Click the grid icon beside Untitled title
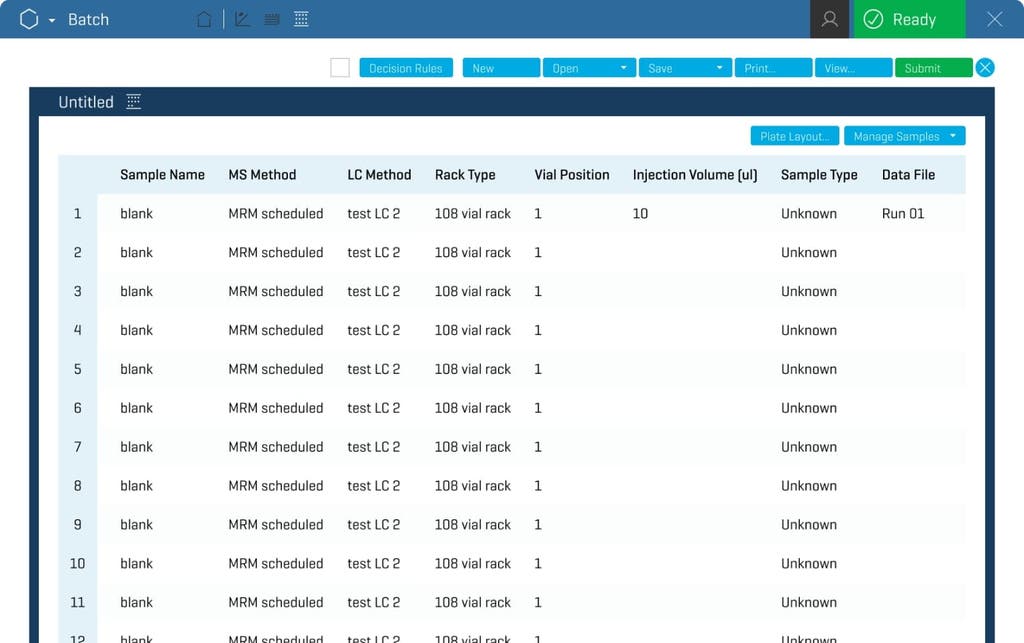 (x=133, y=101)
